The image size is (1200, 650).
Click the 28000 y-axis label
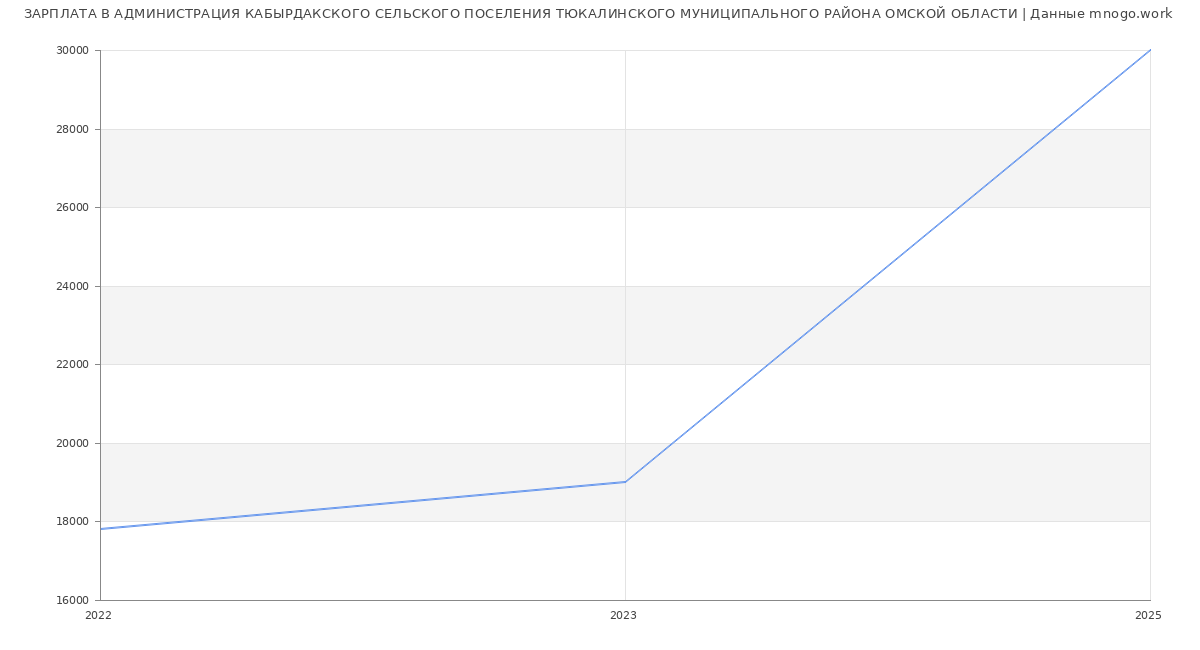pos(72,129)
